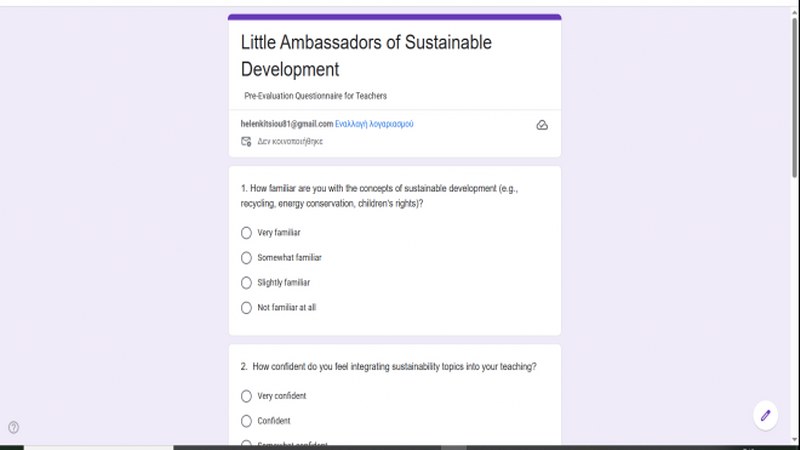Screen dimensions: 800x450
Task: Click the form title 'Little Ambassadors of Sustainable Development'
Action: coord(366,56)
